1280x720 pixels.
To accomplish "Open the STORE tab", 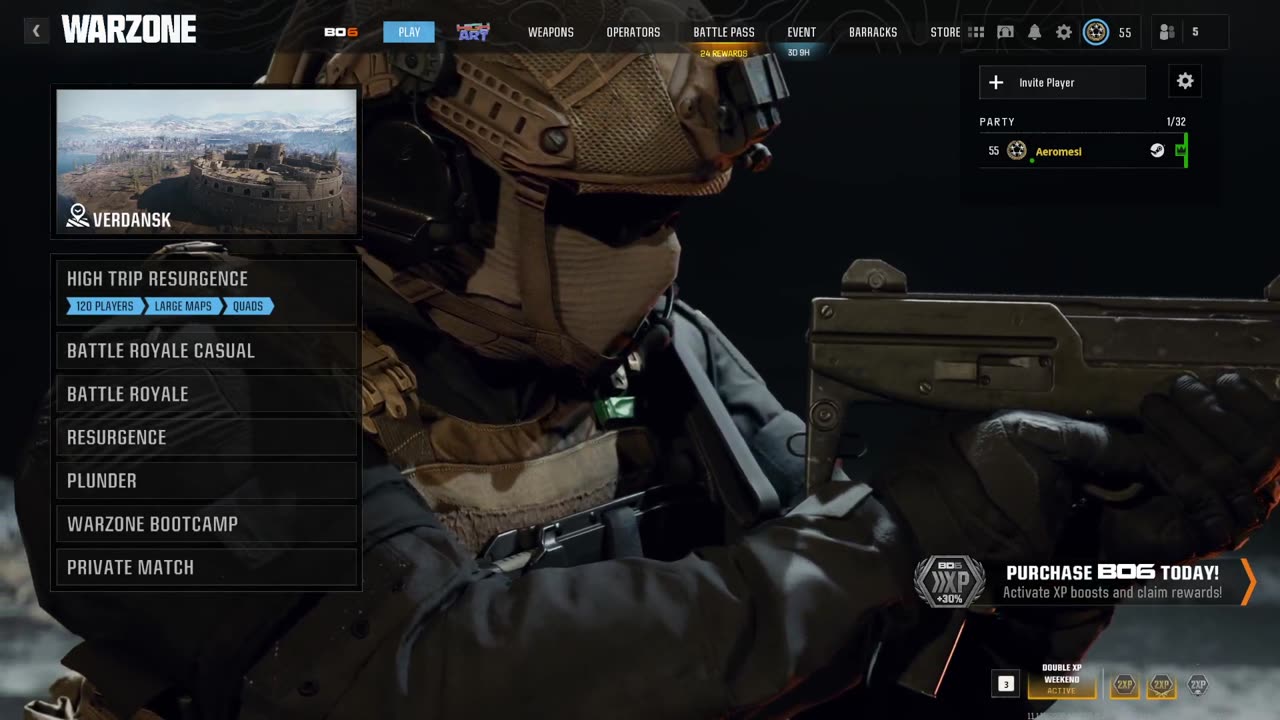I will (x=945, y=32).
